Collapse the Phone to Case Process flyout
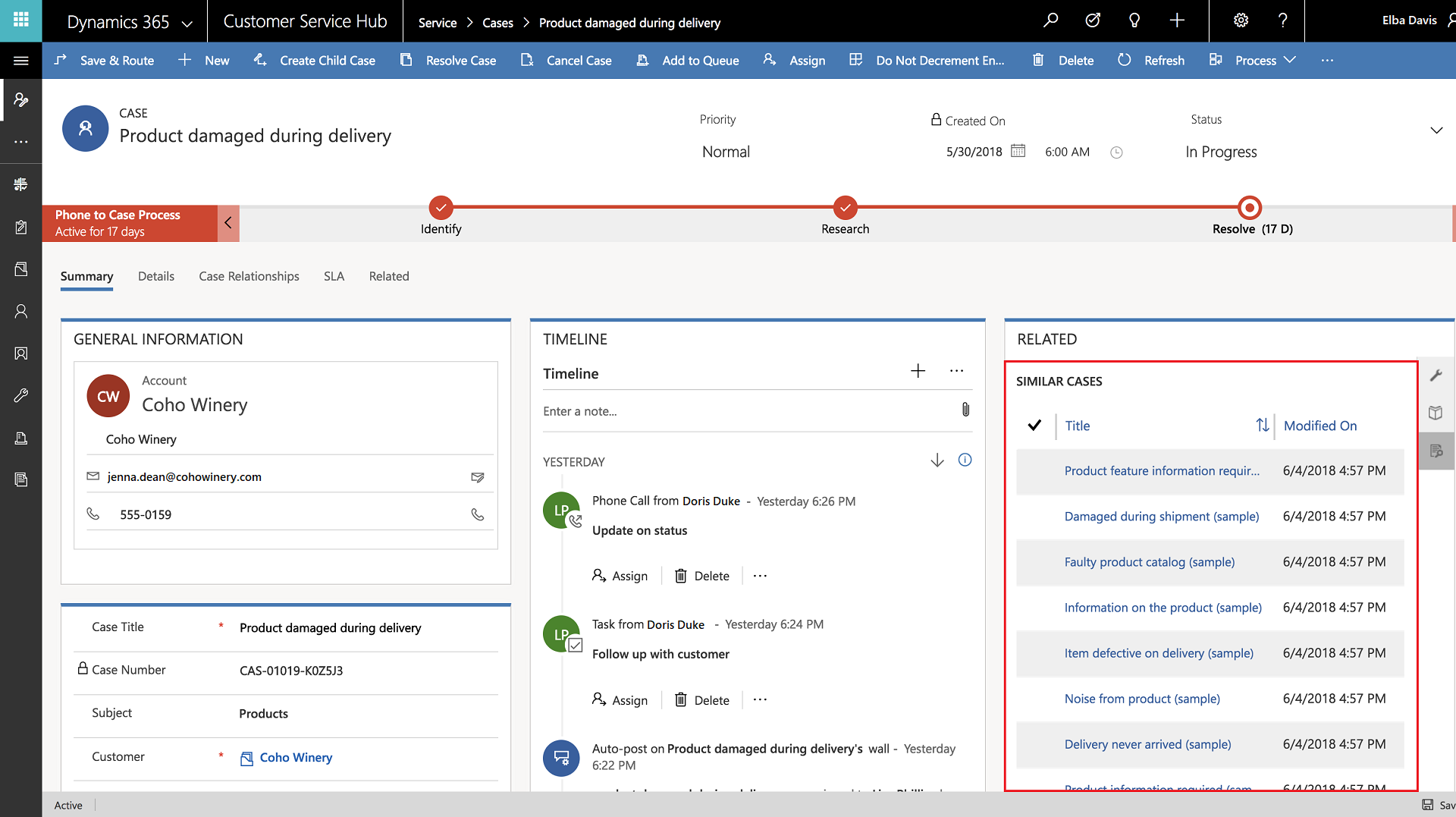Screen dimensions: 1456x817 [228, 223]
